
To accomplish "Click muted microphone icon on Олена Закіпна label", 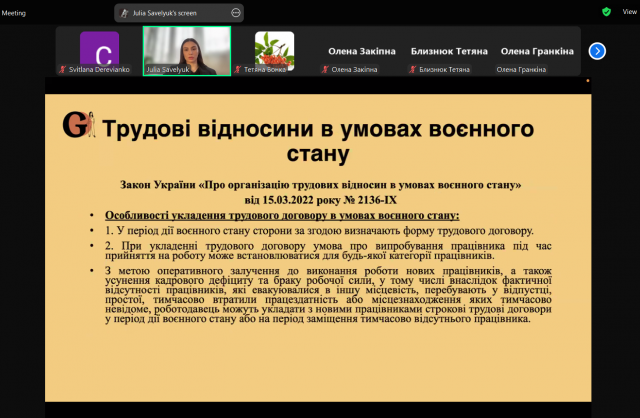I will [x=325, y=69].
